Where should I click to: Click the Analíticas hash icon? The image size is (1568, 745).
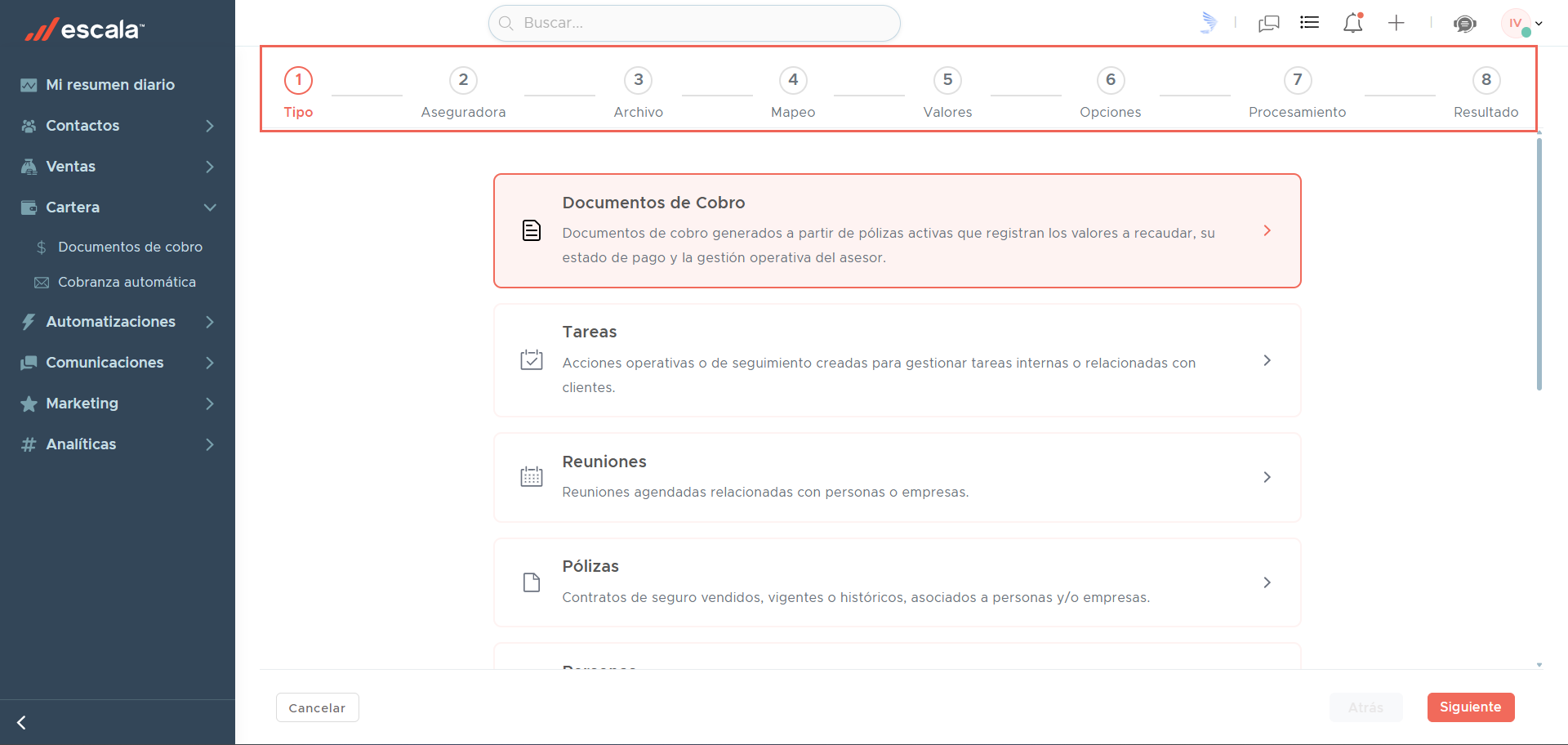click(x=29, y=444)
